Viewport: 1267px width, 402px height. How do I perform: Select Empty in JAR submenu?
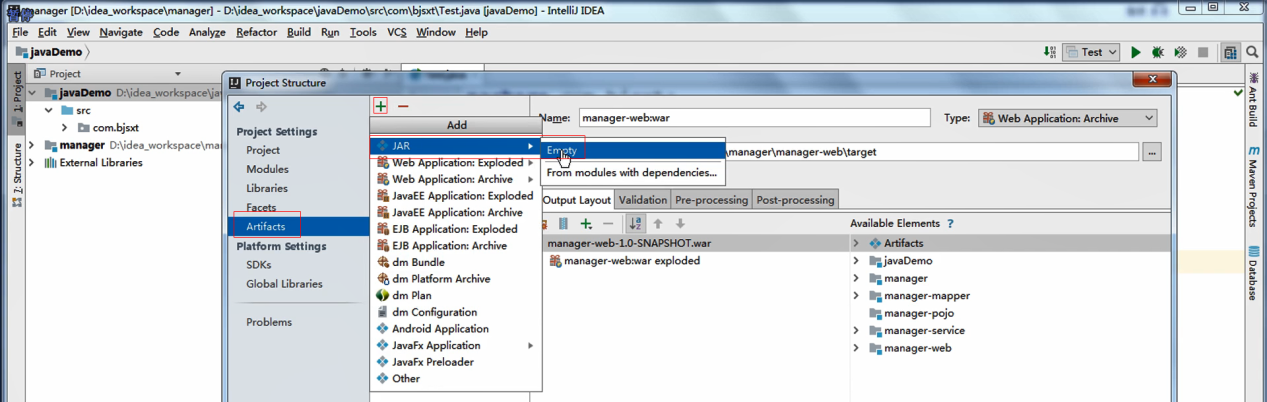tap(632, 151)
